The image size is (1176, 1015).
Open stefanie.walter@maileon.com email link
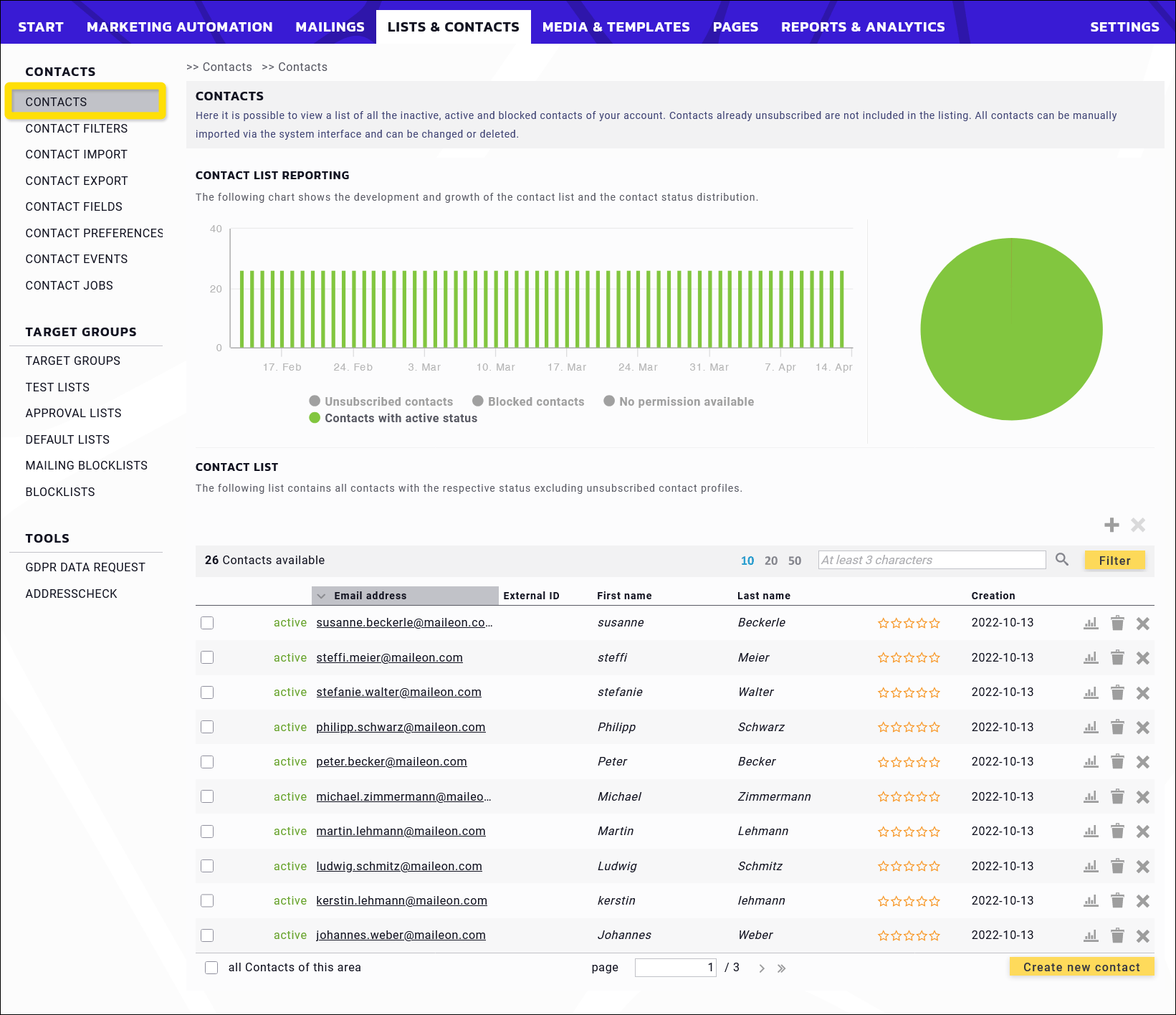pos(398,692)
